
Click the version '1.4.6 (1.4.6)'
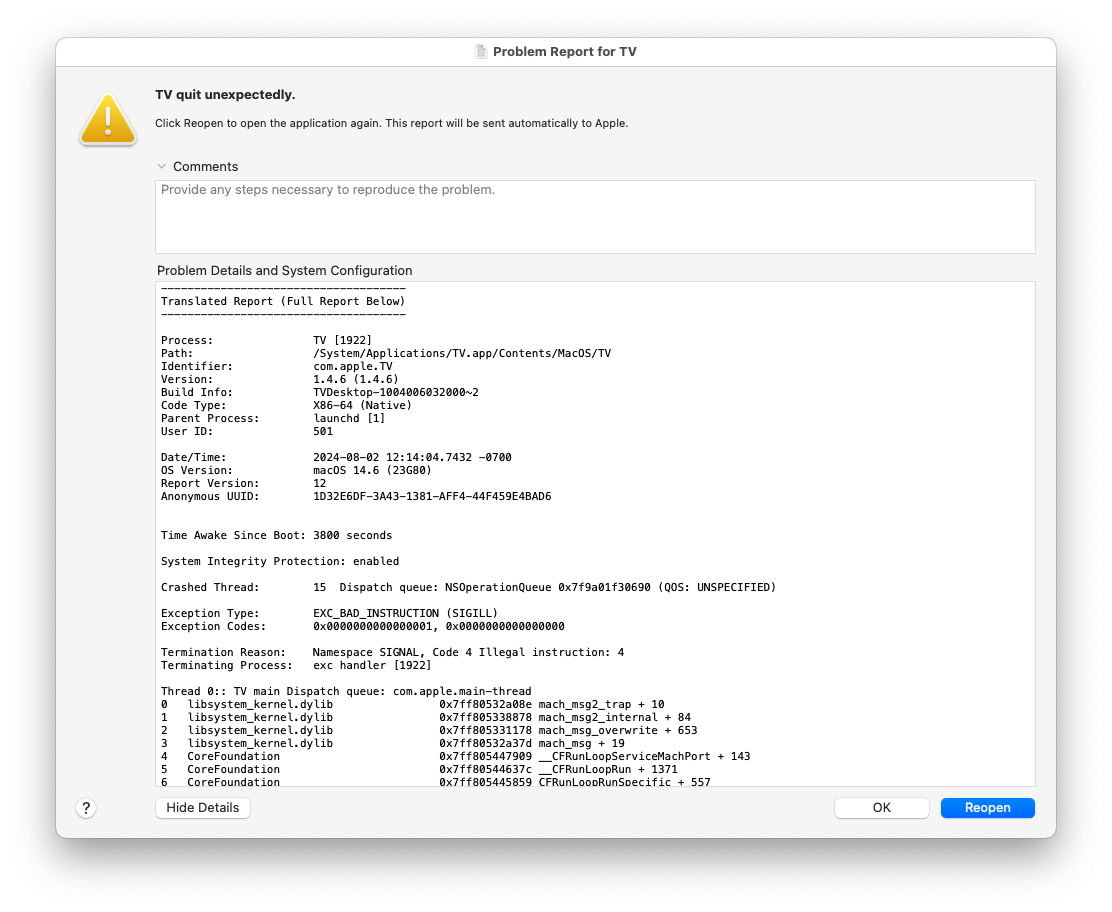356,379
